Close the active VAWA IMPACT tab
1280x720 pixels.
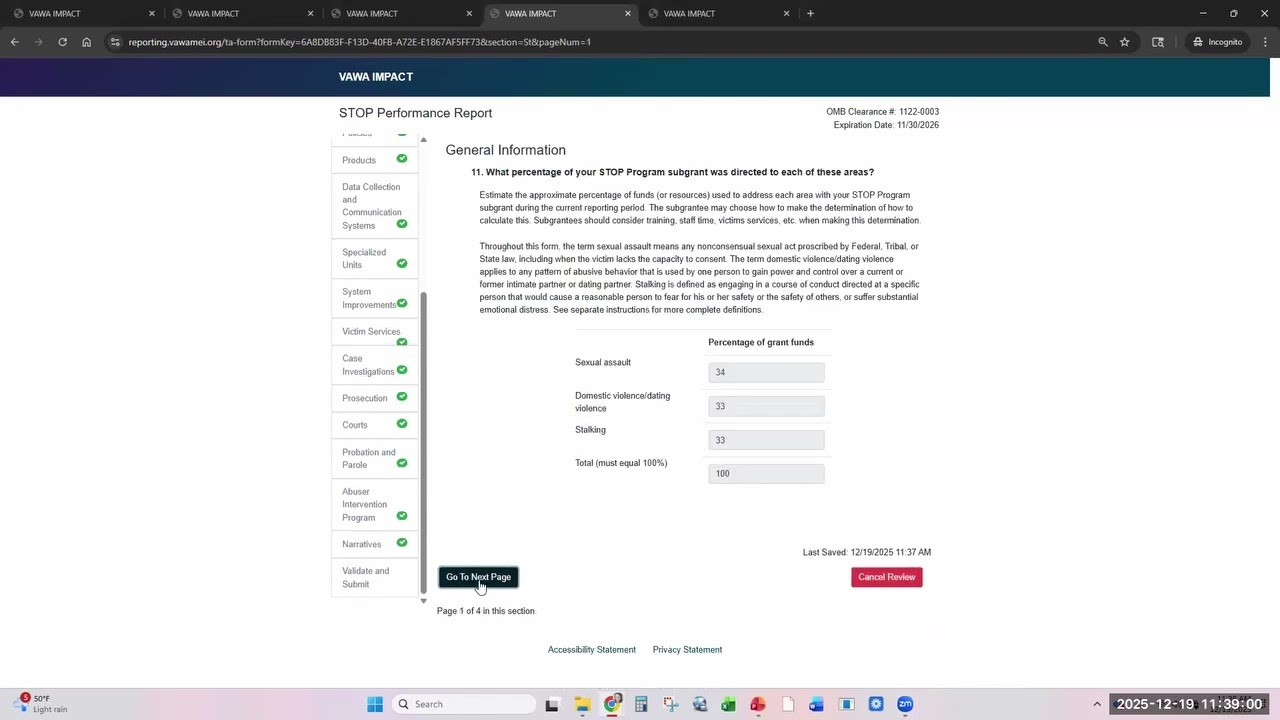coord(628,13)
